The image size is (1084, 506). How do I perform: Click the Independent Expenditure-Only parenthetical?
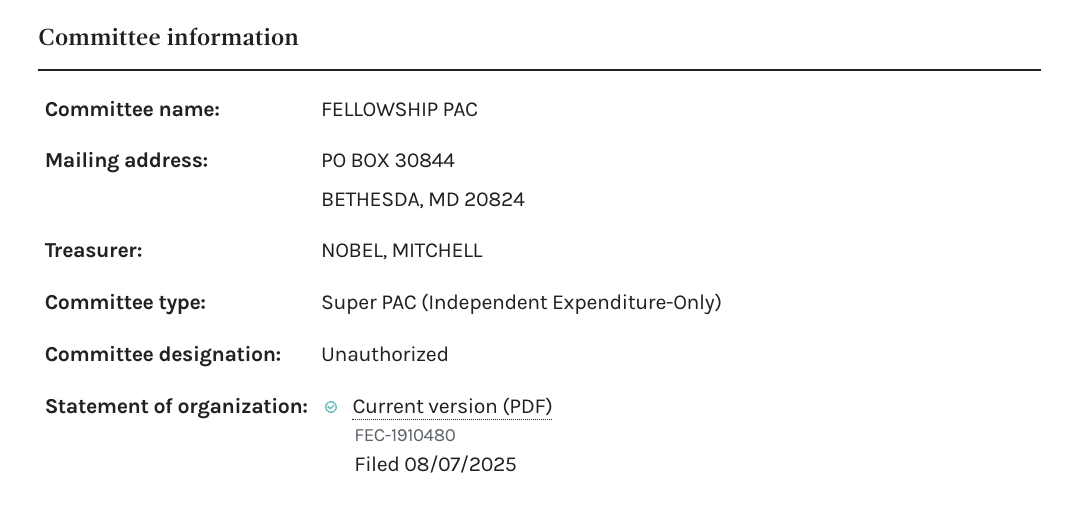click(570, 302)
